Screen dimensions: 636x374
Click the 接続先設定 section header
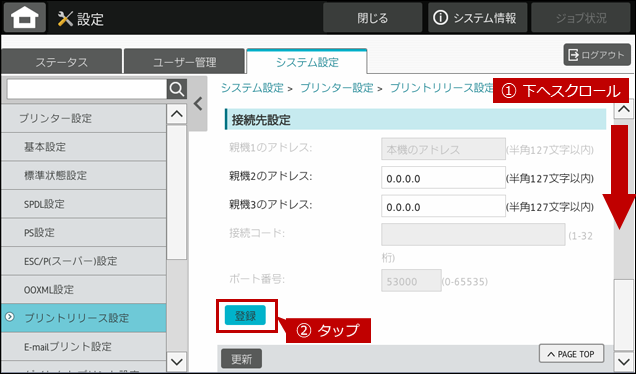click(x=415, y=120)
